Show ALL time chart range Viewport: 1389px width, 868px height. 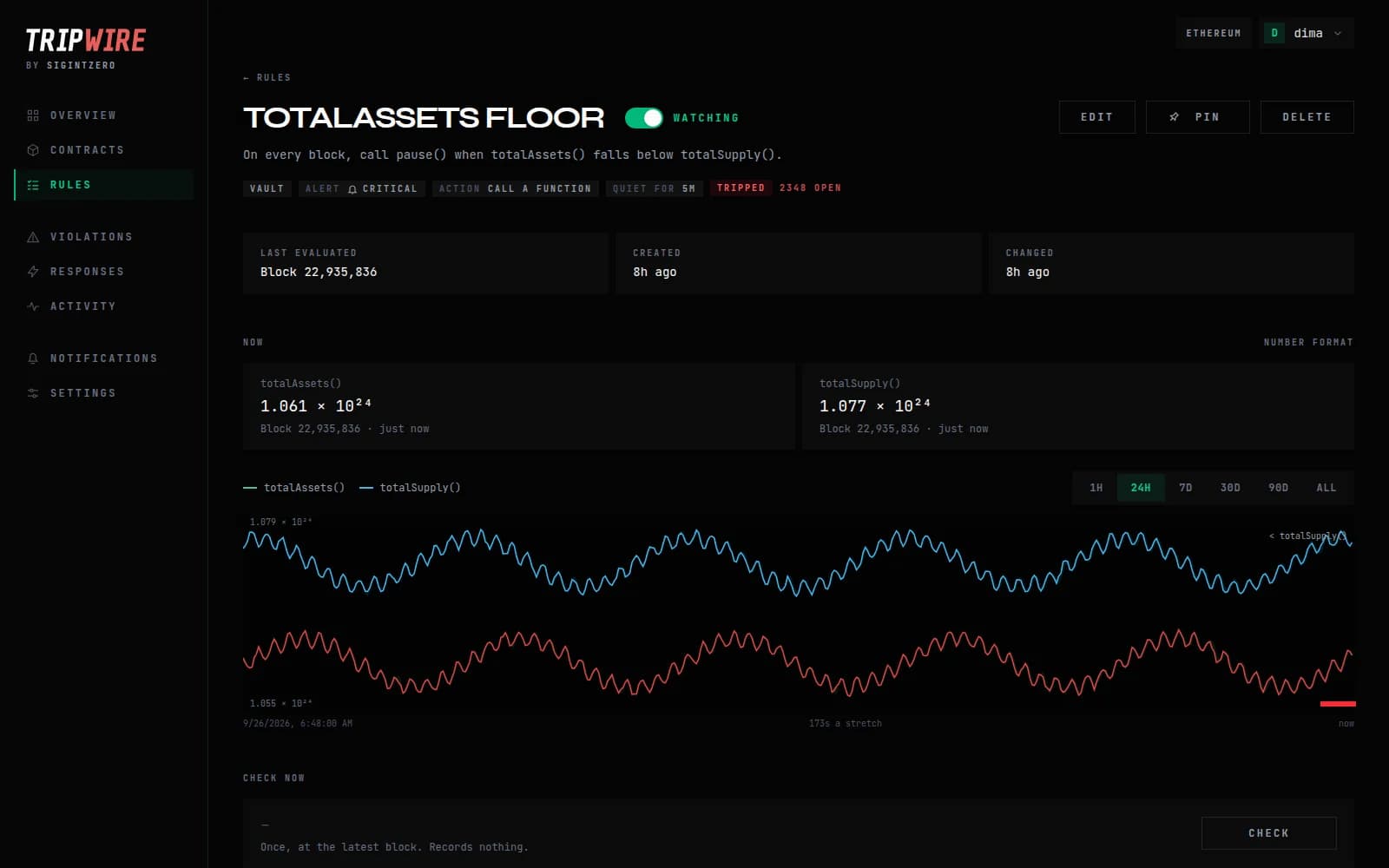(1326, 488)
